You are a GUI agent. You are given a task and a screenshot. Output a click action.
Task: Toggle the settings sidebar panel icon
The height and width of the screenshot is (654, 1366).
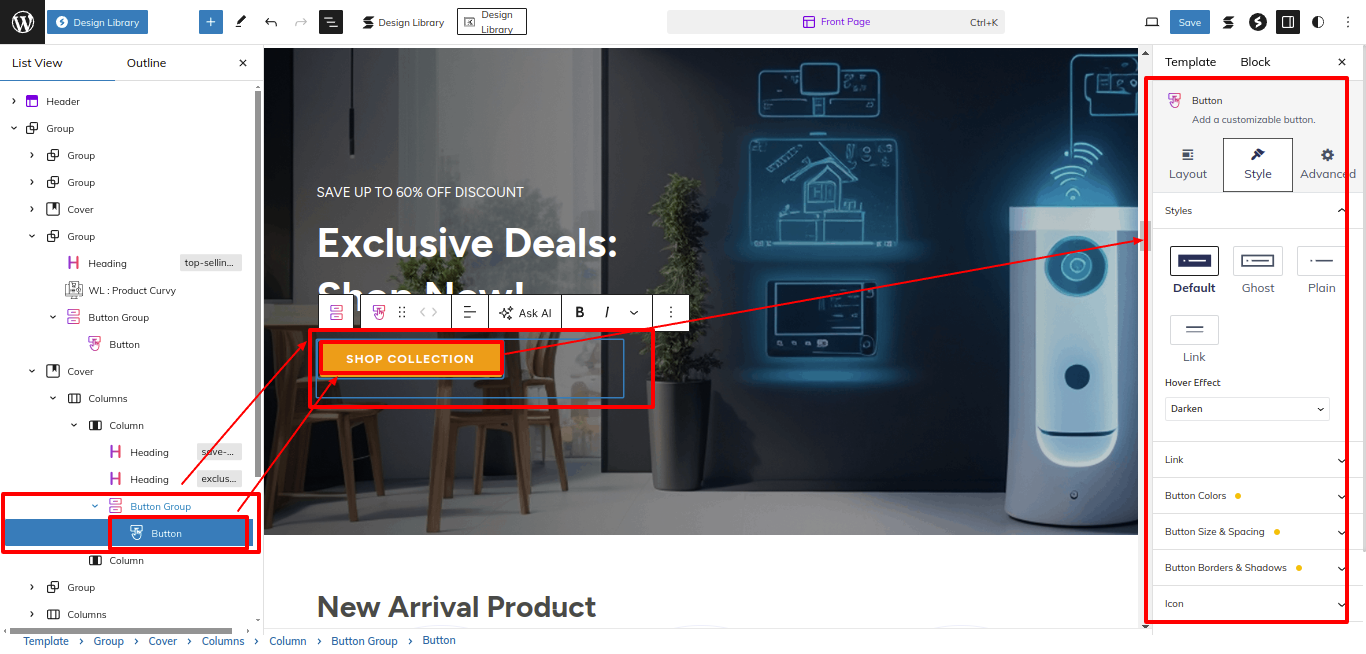point(1288,22)
